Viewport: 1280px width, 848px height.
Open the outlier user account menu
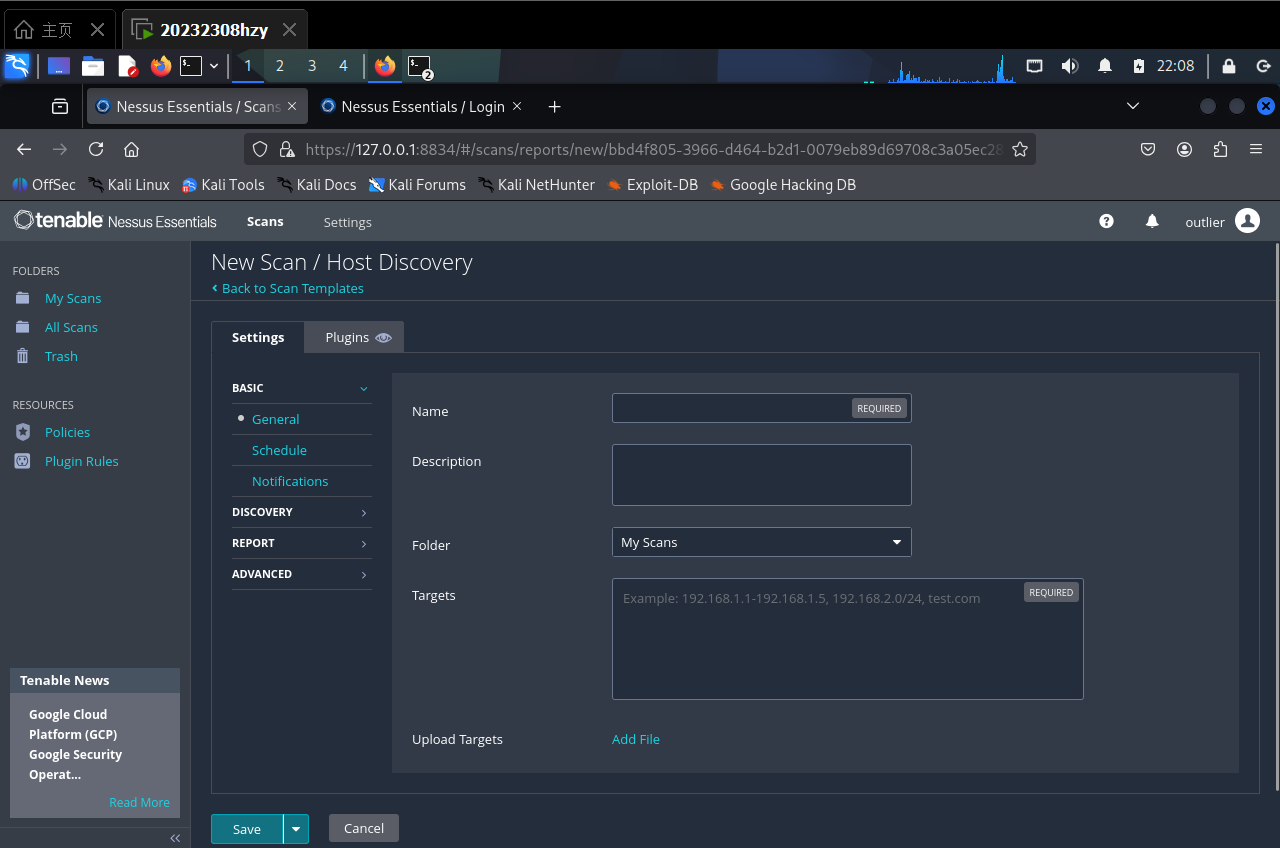1222,221
